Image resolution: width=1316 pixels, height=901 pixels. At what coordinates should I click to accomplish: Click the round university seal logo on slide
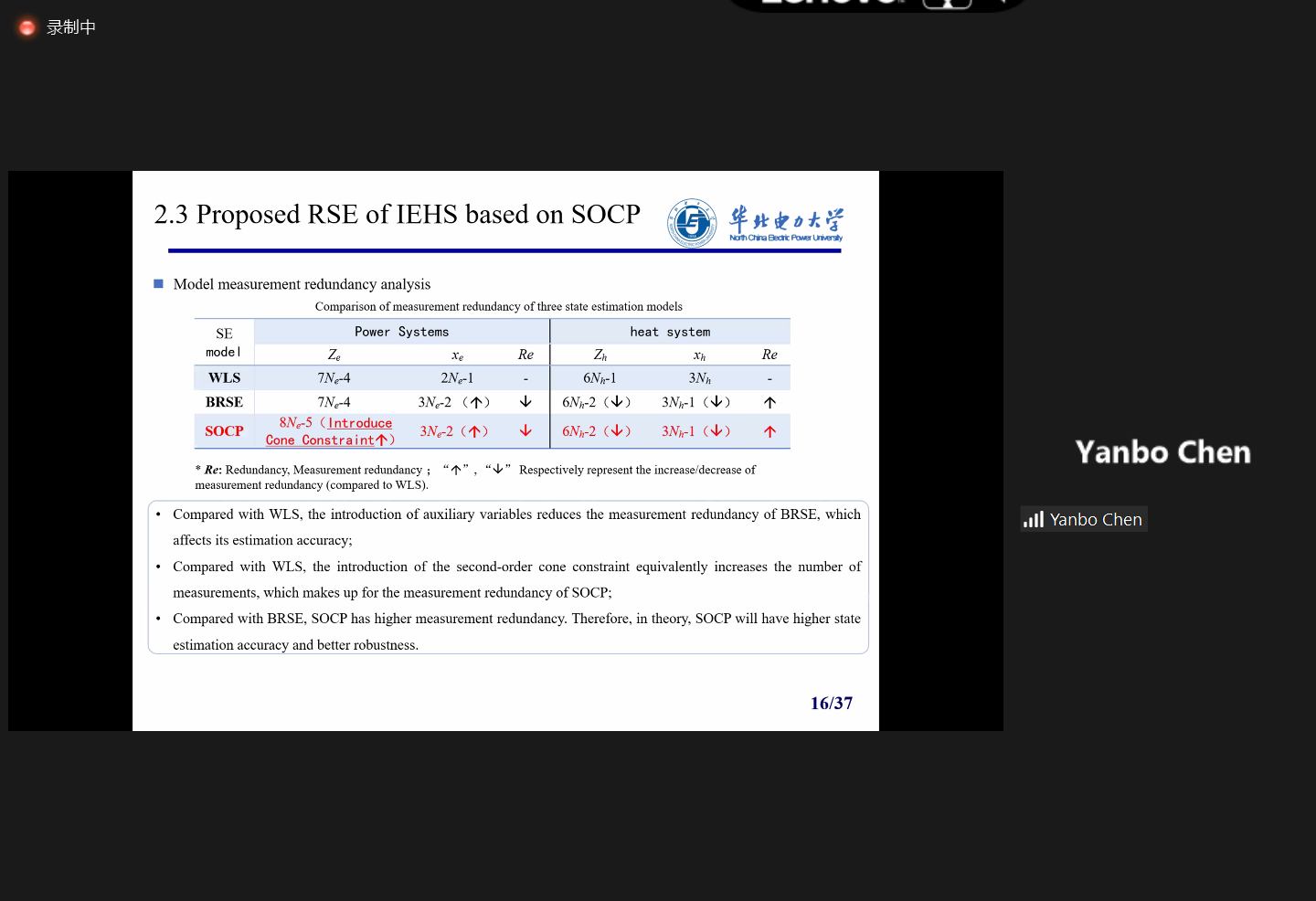click(692, 223)
